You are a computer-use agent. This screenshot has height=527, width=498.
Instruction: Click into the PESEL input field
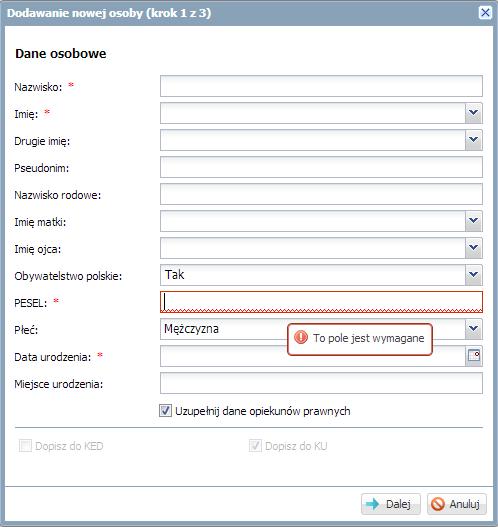tap(321, 302)
